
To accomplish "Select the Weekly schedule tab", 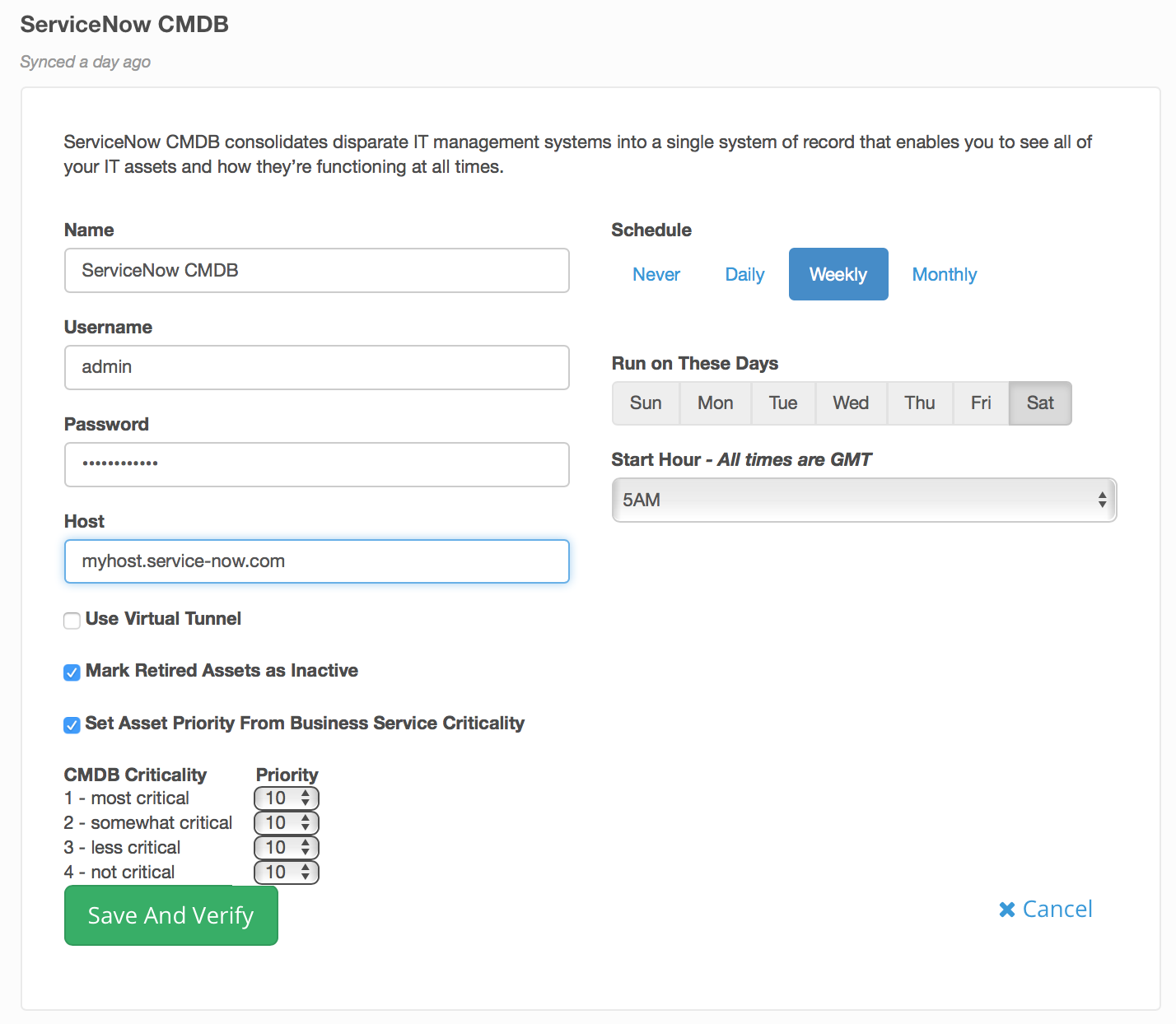I will [838, 274].
